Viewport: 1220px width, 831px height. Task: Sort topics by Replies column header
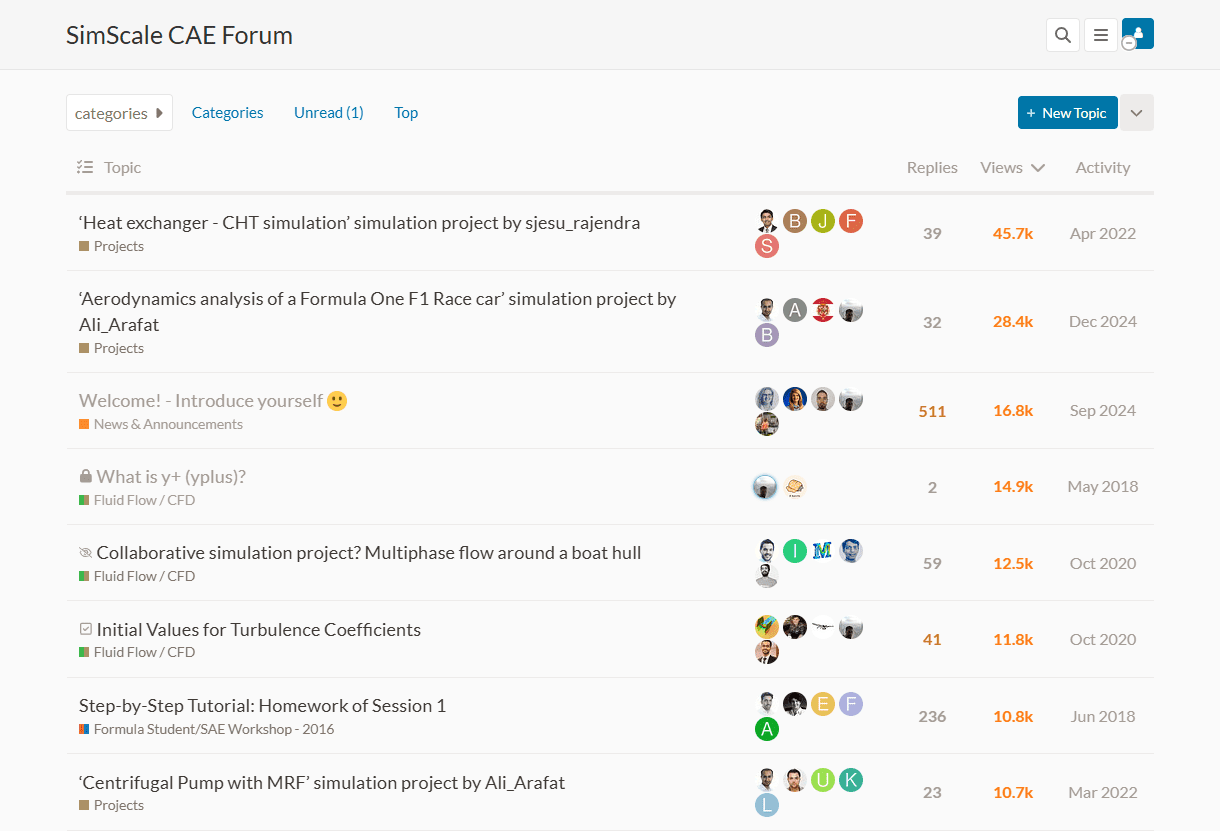pos(931,168)
